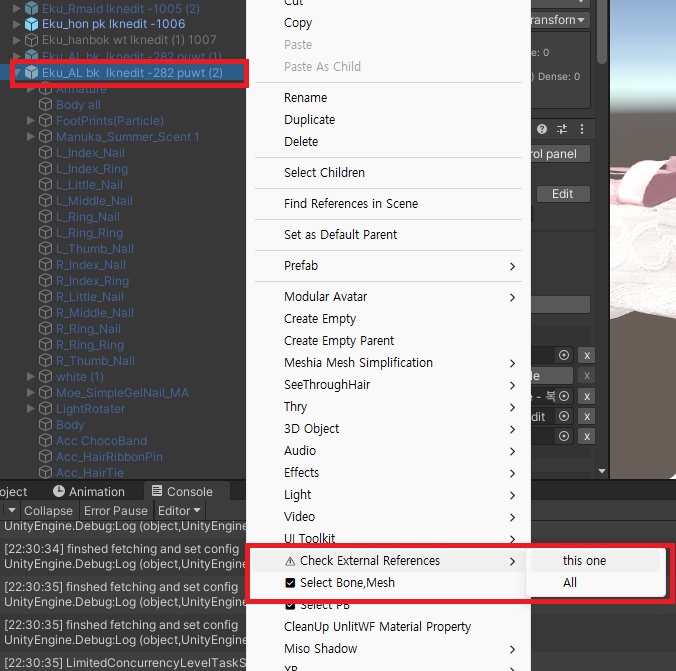Click the prefab cube icon of selected Eku_AL bk row

pos(31,72)
